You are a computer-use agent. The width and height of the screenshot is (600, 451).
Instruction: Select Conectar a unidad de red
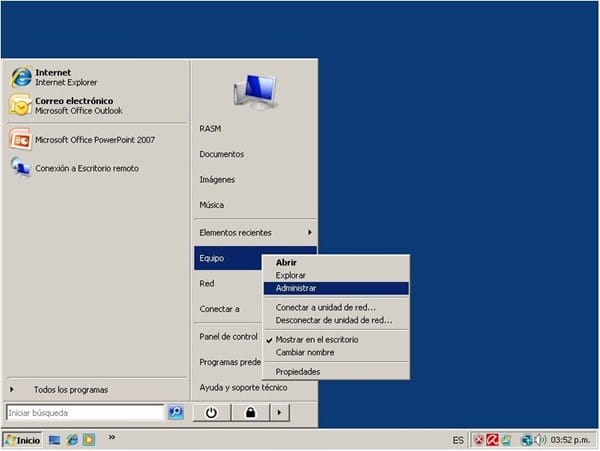tap(326, 307)
